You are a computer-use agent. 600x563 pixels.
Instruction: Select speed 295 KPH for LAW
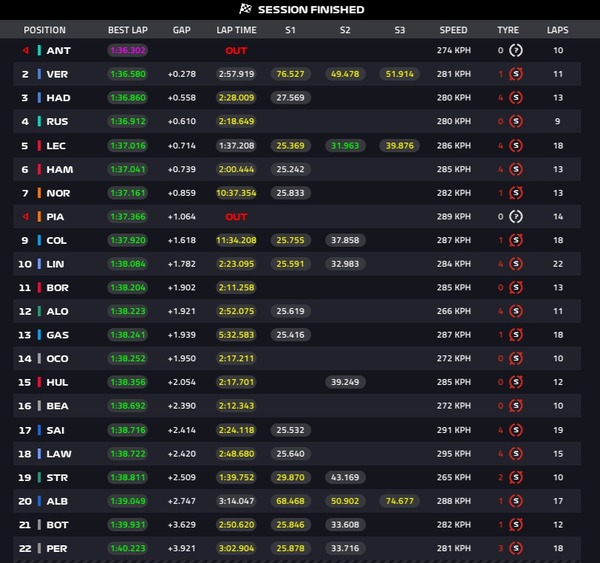pos(454,454)
